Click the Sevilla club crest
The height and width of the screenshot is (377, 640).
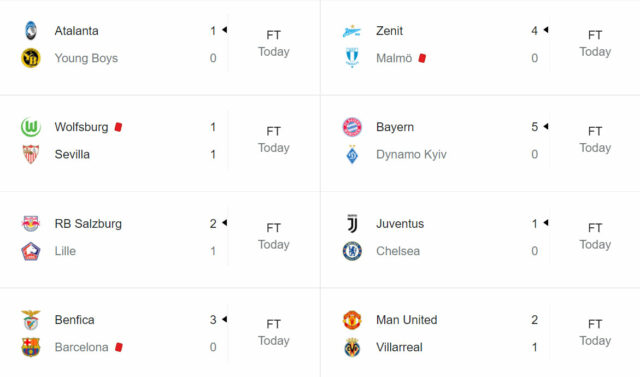pyautogui.click(x=31, y=154)
